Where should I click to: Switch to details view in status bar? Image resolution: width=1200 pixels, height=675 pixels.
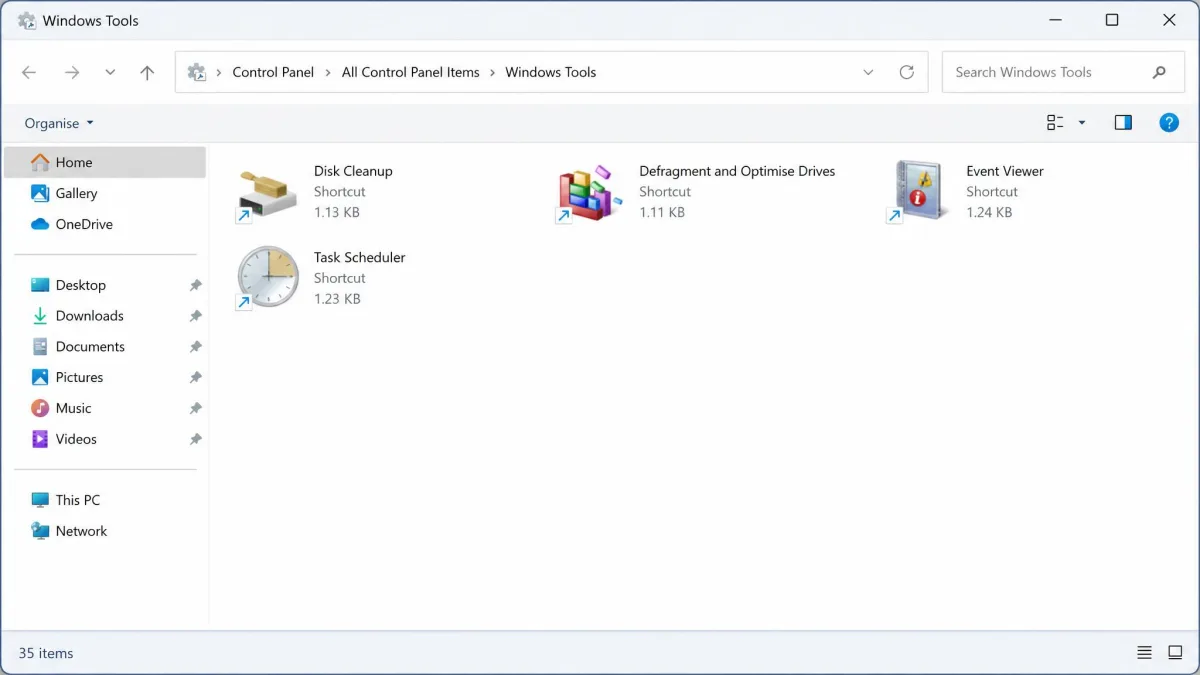click(1145, 653)
